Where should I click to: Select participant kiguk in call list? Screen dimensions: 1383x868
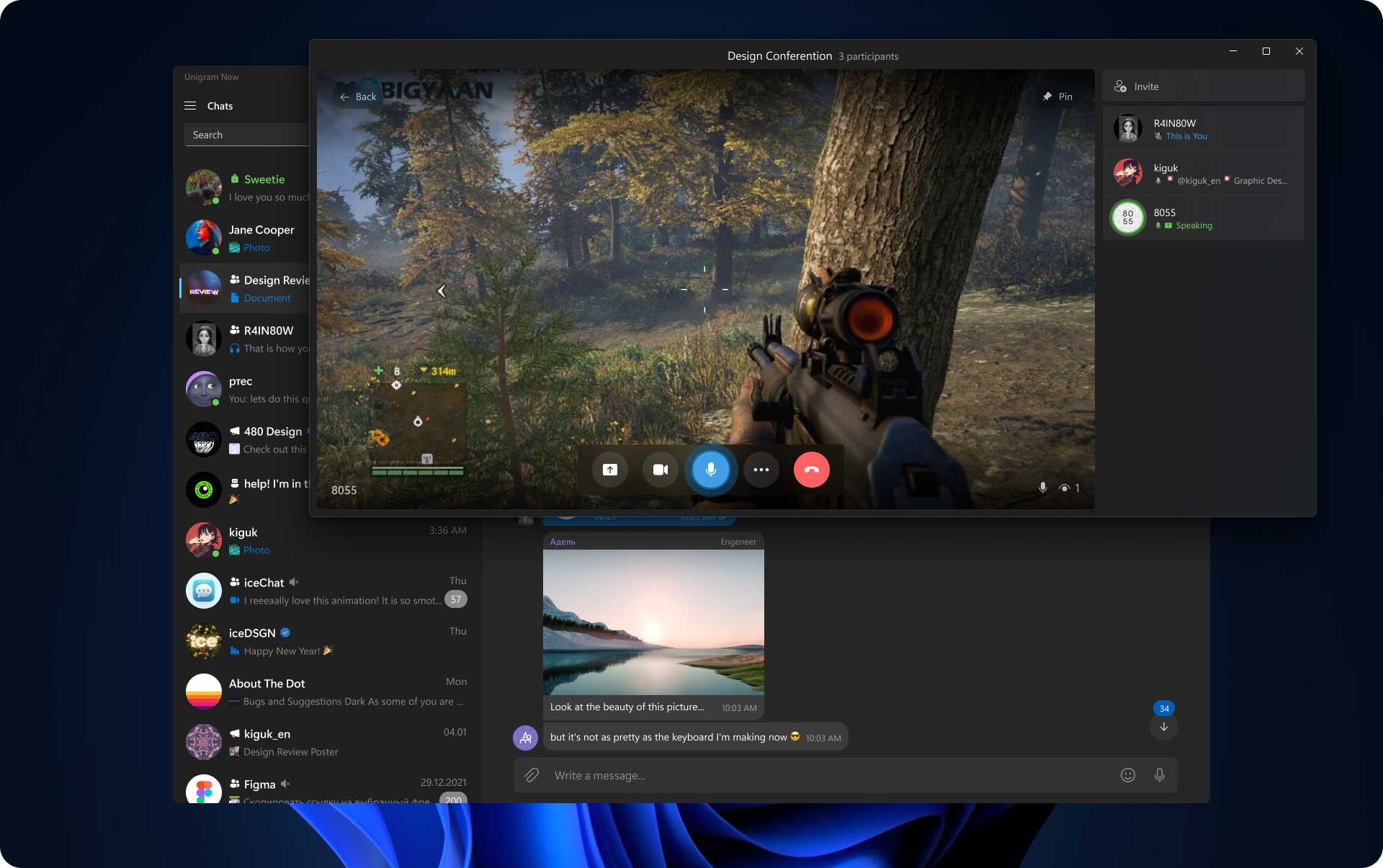(x=1203, y=174)
